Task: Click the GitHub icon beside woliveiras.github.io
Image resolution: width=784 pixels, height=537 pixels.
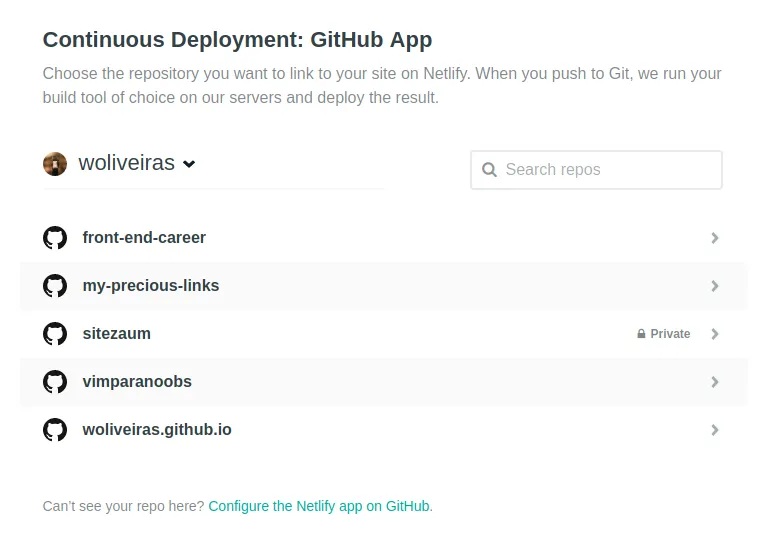Action: (x=55, y=430)
